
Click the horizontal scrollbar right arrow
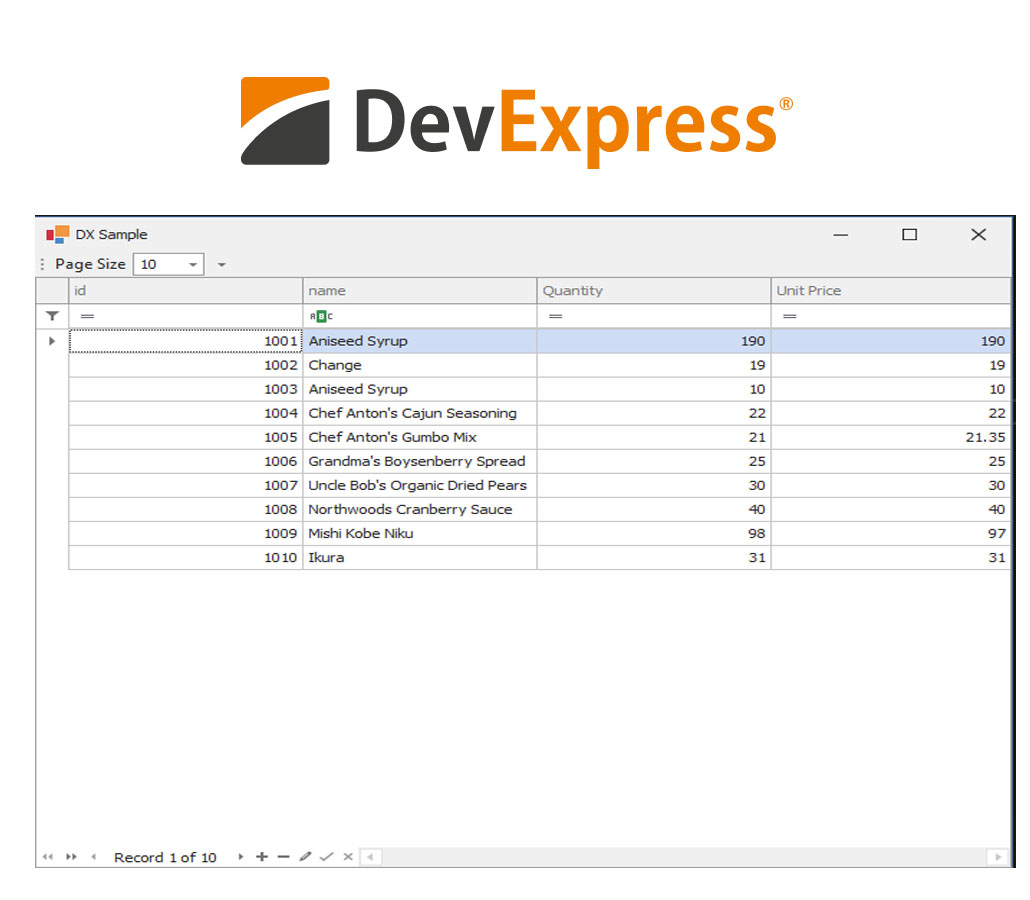tap(998, 857)
